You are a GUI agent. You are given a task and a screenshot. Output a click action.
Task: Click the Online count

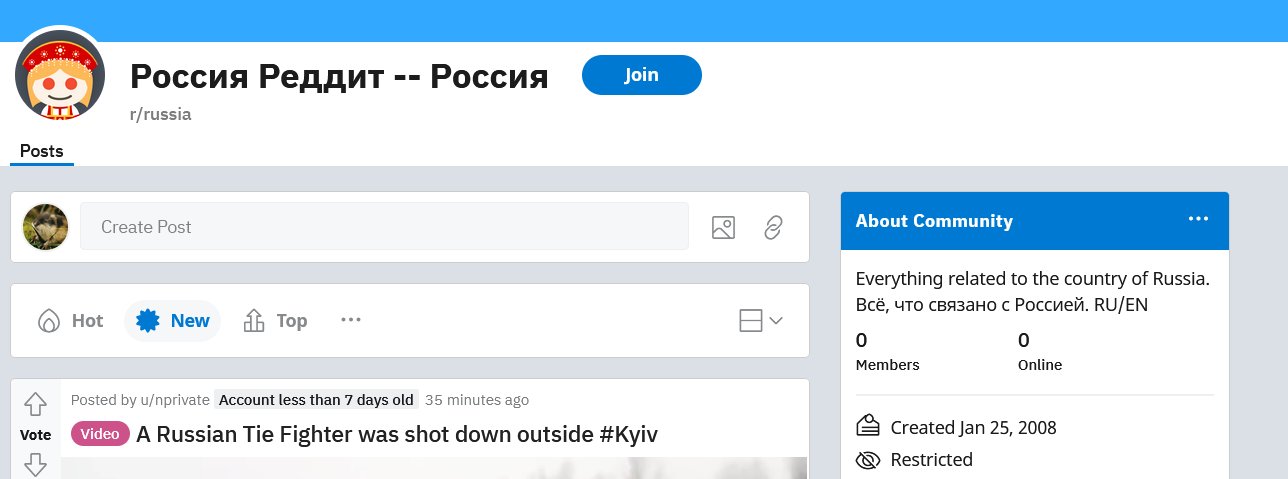click(x=1040, y=351)
